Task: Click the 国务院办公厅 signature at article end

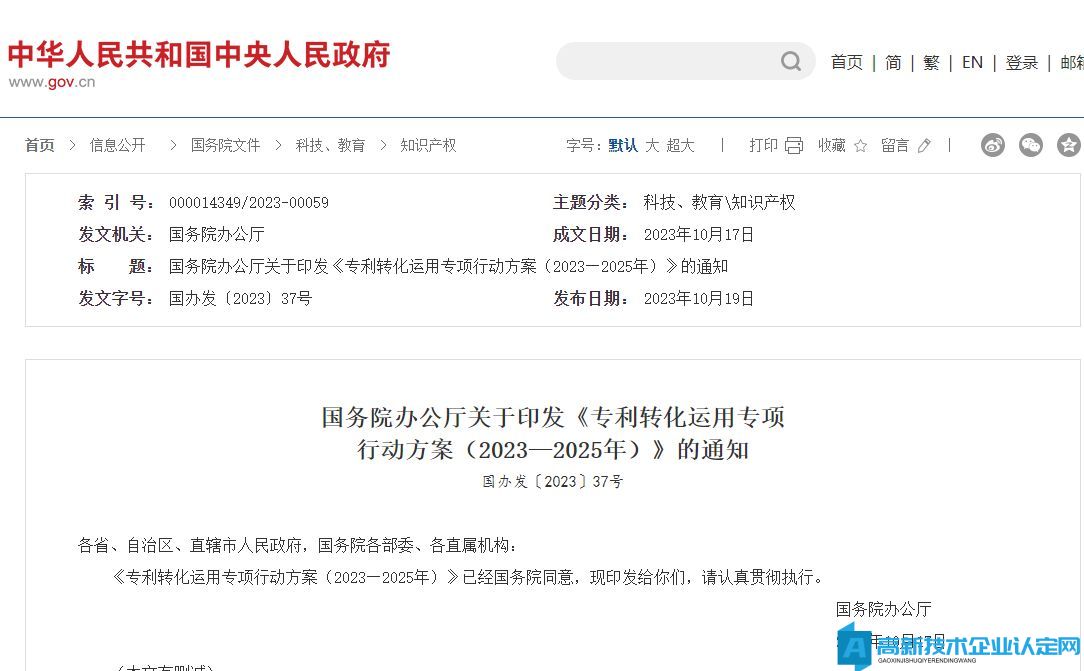Action: 884,609
